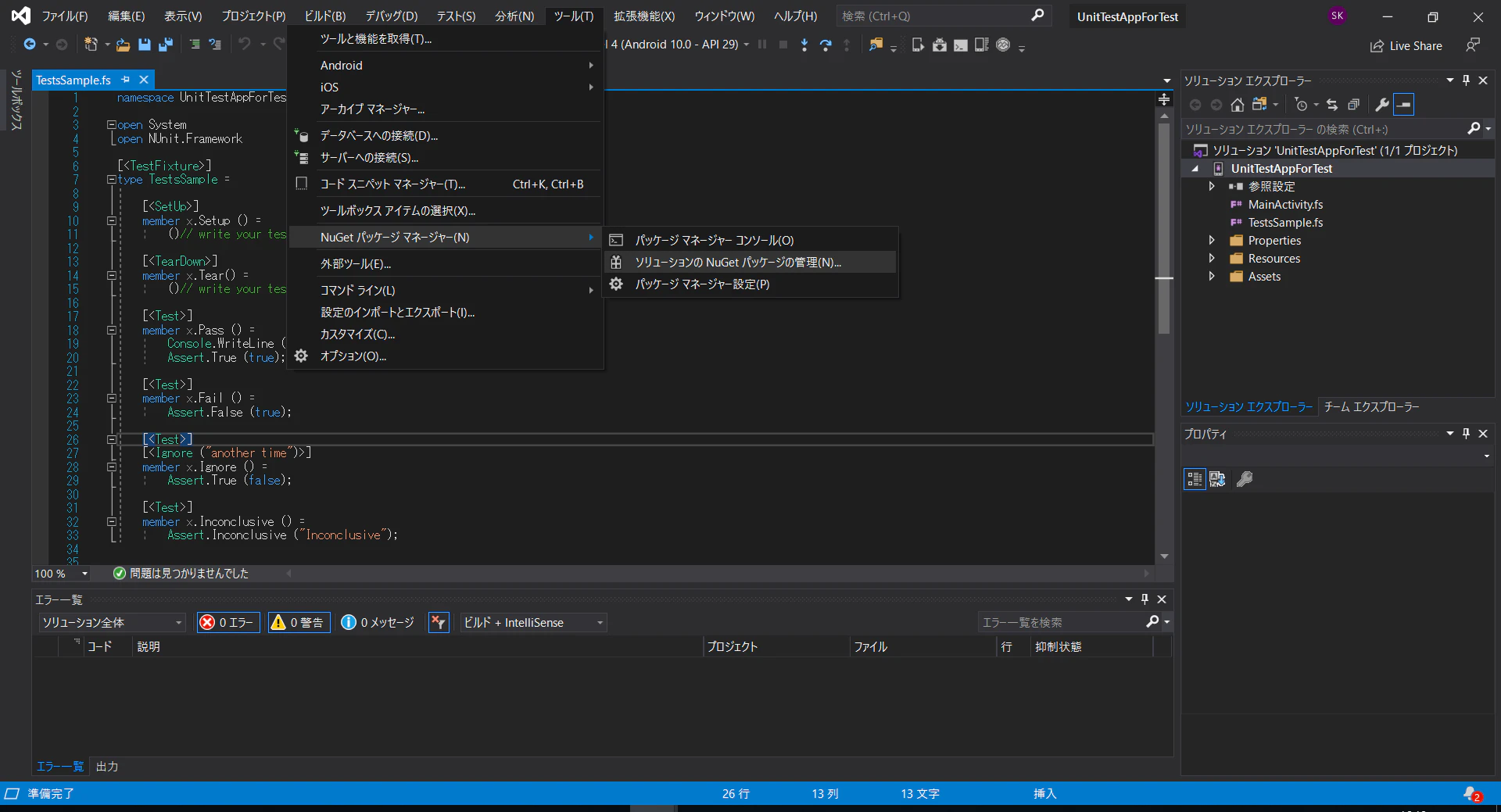Click the Undo arrow in toolbar

245,45
